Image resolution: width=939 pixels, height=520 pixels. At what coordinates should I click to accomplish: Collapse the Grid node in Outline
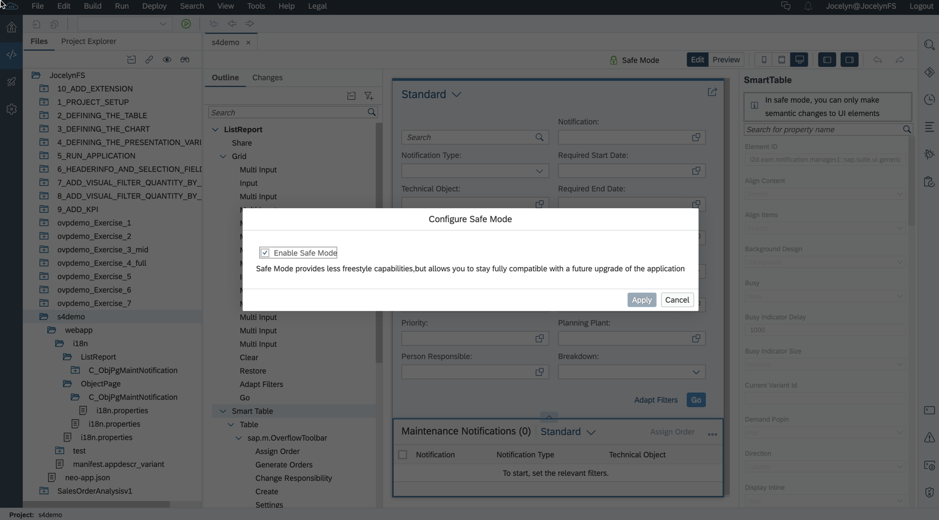pos(223,156)
